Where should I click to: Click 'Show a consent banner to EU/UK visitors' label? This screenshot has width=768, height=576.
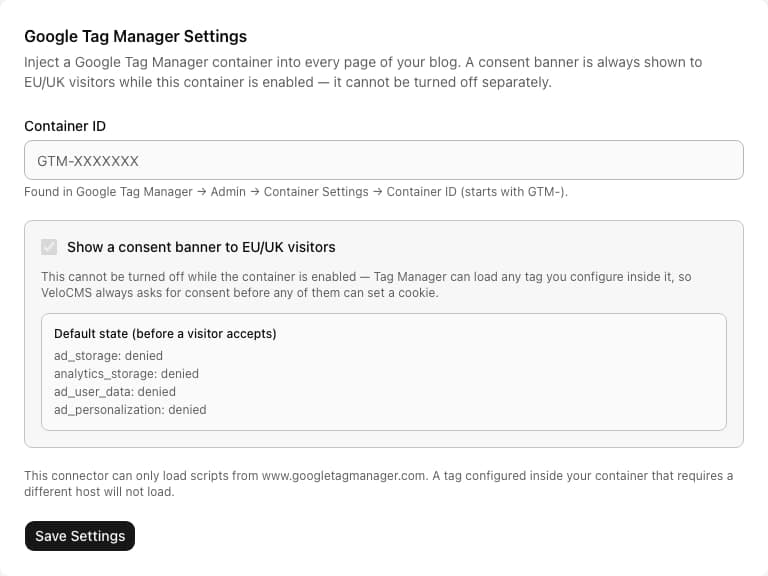click(201, 247)
